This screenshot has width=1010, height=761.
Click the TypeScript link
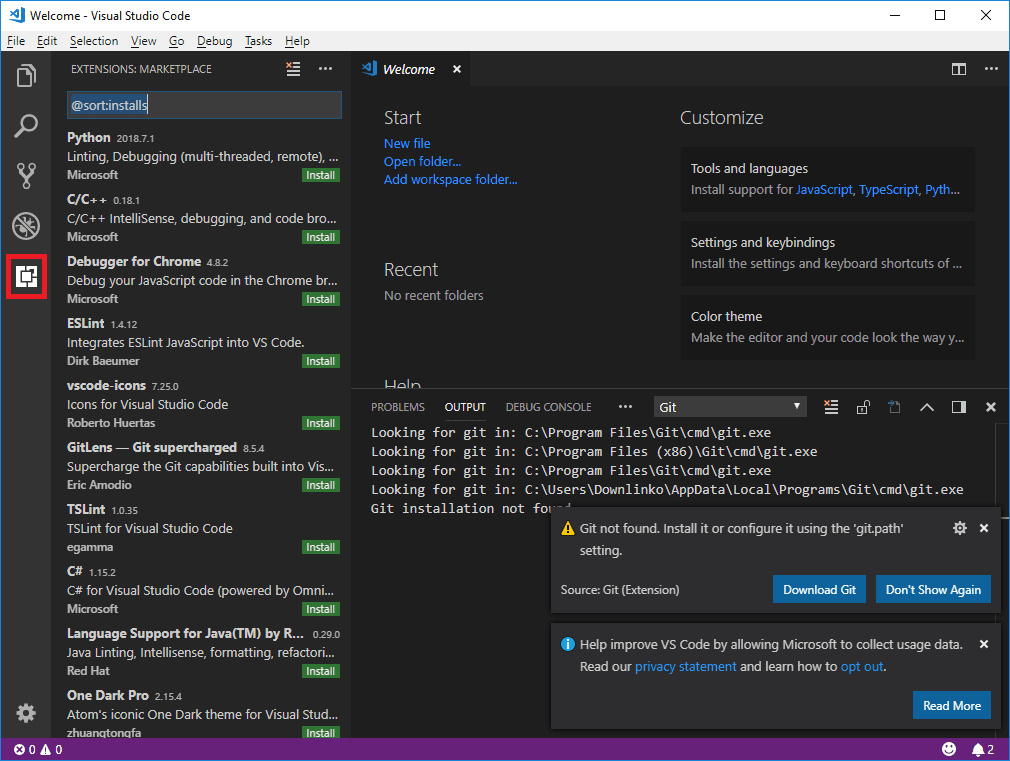coord(889,189)
